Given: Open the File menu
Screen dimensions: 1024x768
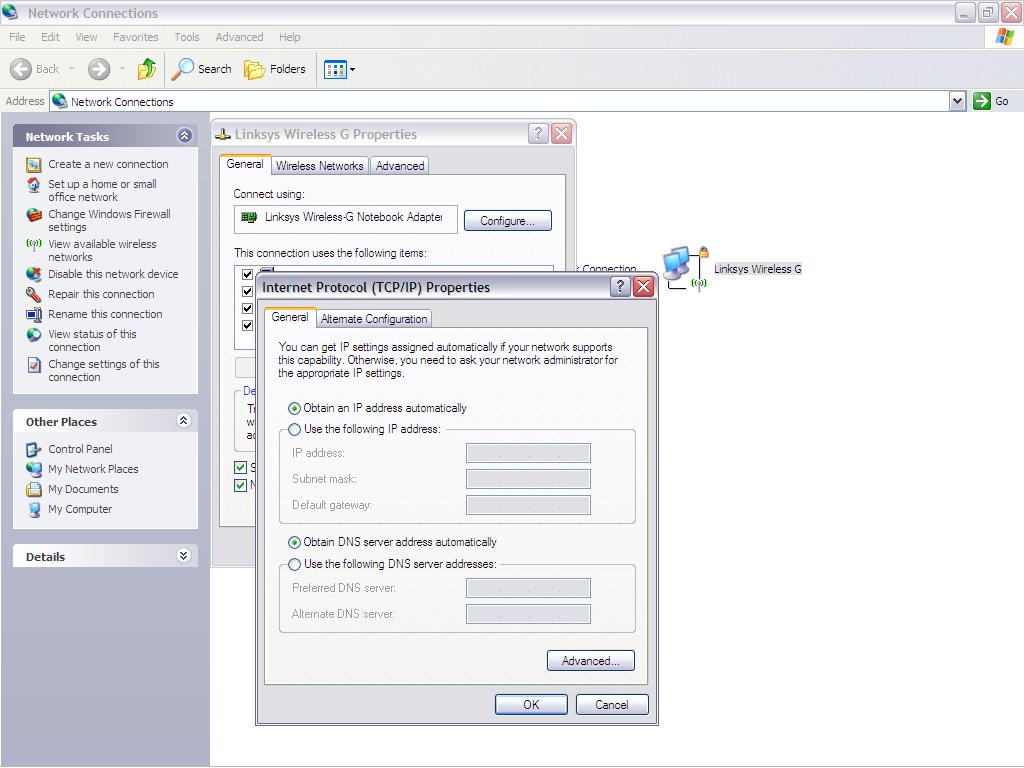Looking at the screenshot, I should [x=18, y=37].
